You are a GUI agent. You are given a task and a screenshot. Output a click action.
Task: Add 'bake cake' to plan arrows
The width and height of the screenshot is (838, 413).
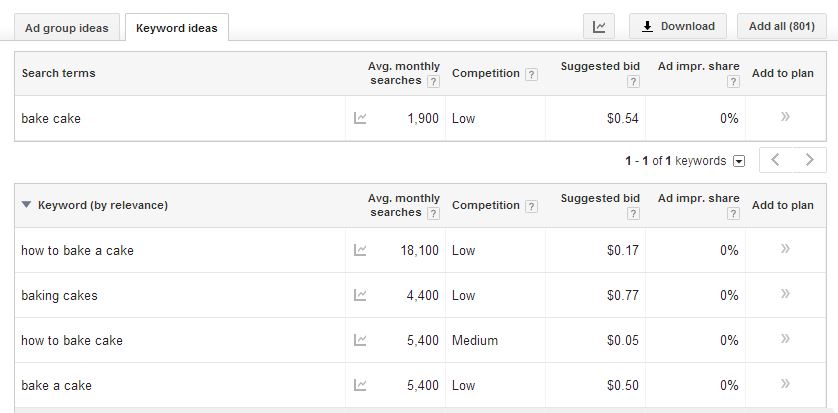(x=785, y=116)
